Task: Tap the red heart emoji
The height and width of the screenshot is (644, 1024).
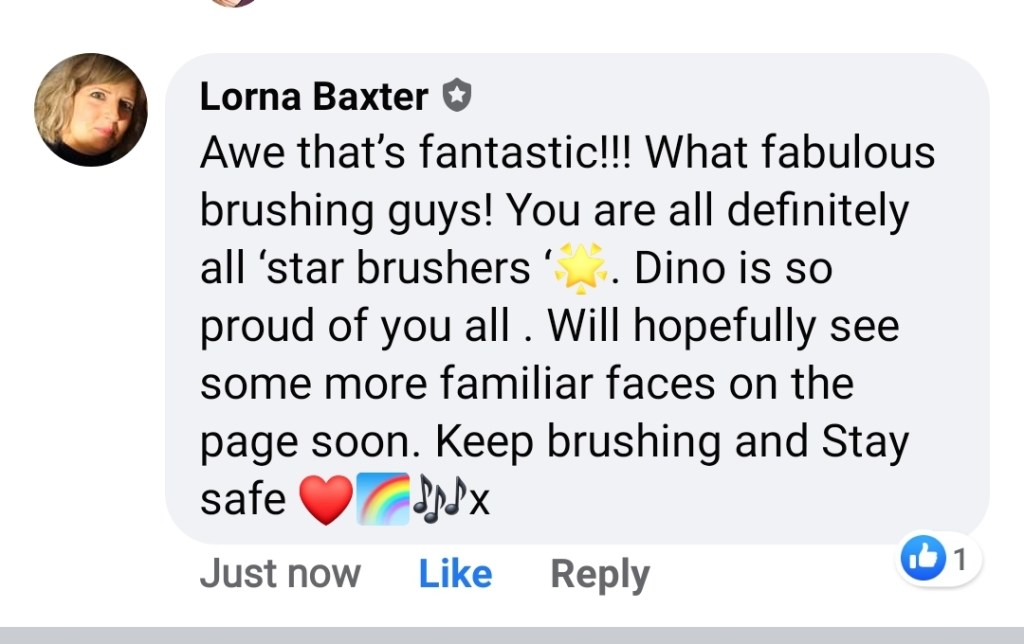Action: pyautogui.click(x=327, y=499)
